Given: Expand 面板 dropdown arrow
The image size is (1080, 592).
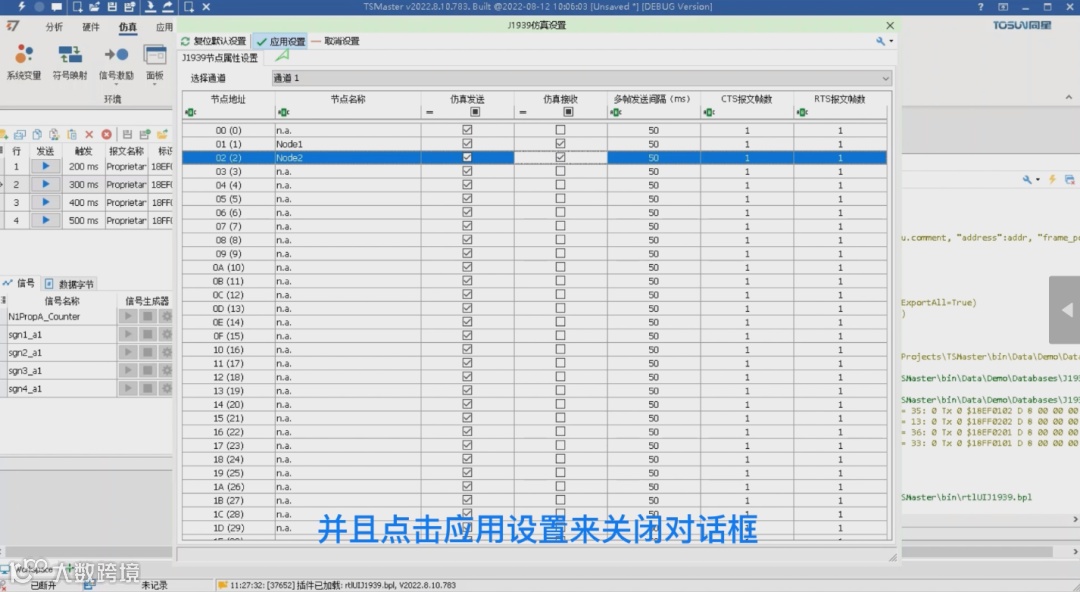Looking at the screenshot, I should (155, 84).
